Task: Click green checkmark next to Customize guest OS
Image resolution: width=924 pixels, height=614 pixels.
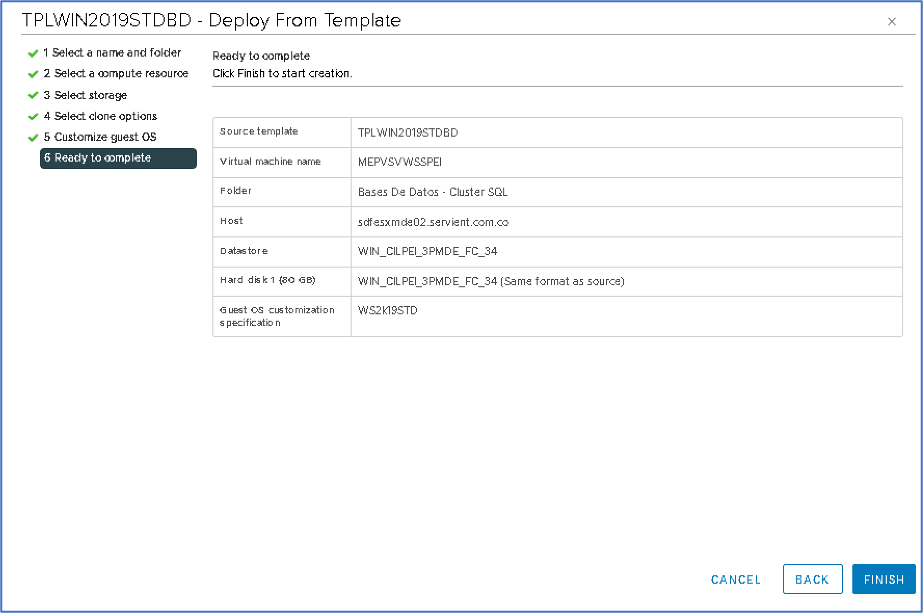Action: (x=33, y=137)
